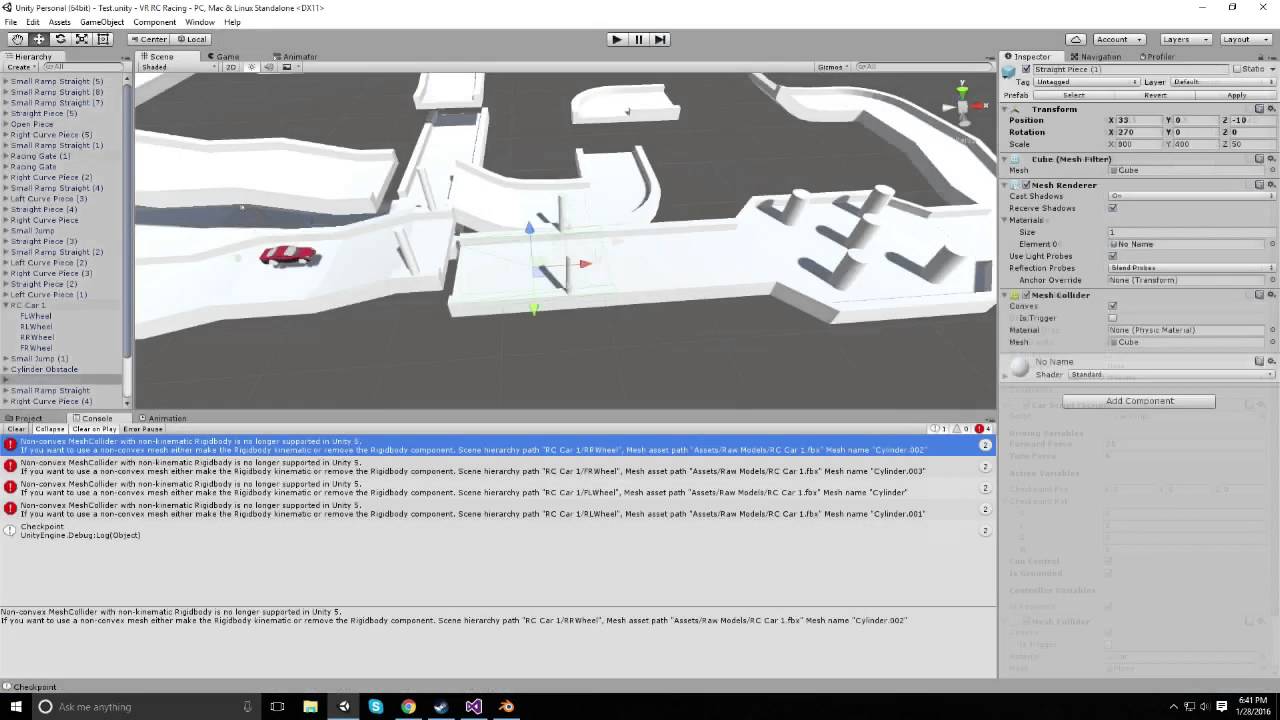
Task: Open the Cloud services icon
Action: click(x=1076, y=39)
